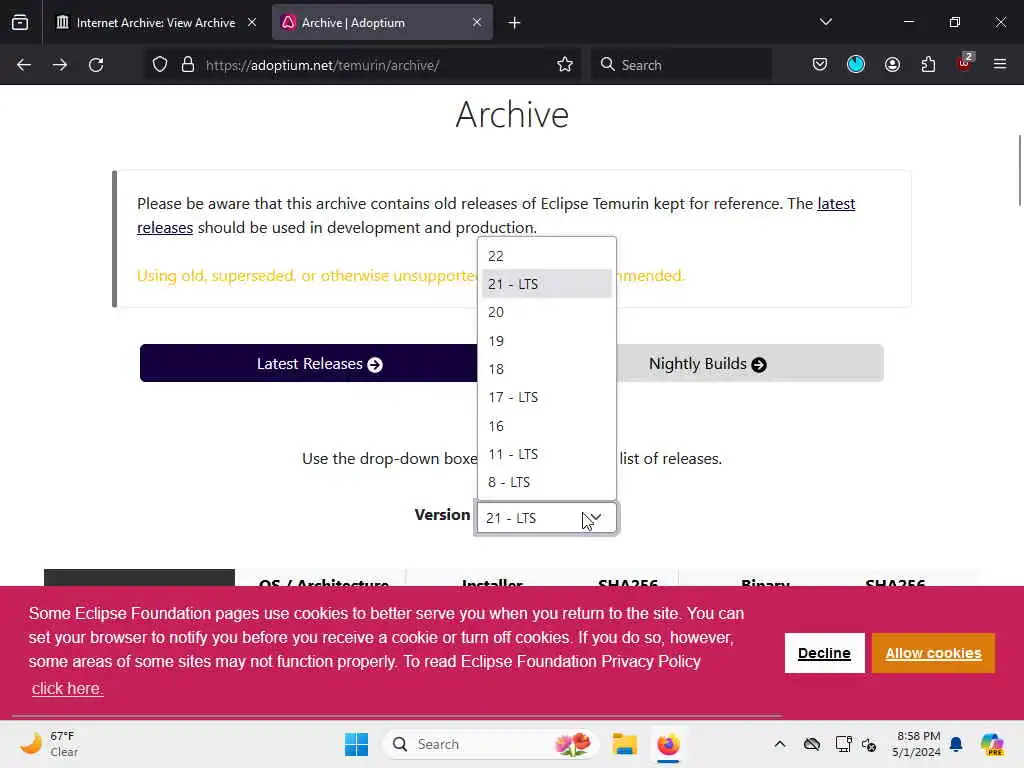Select version 18 option
Screen dimensions: 1024x768
click(547, 369)
